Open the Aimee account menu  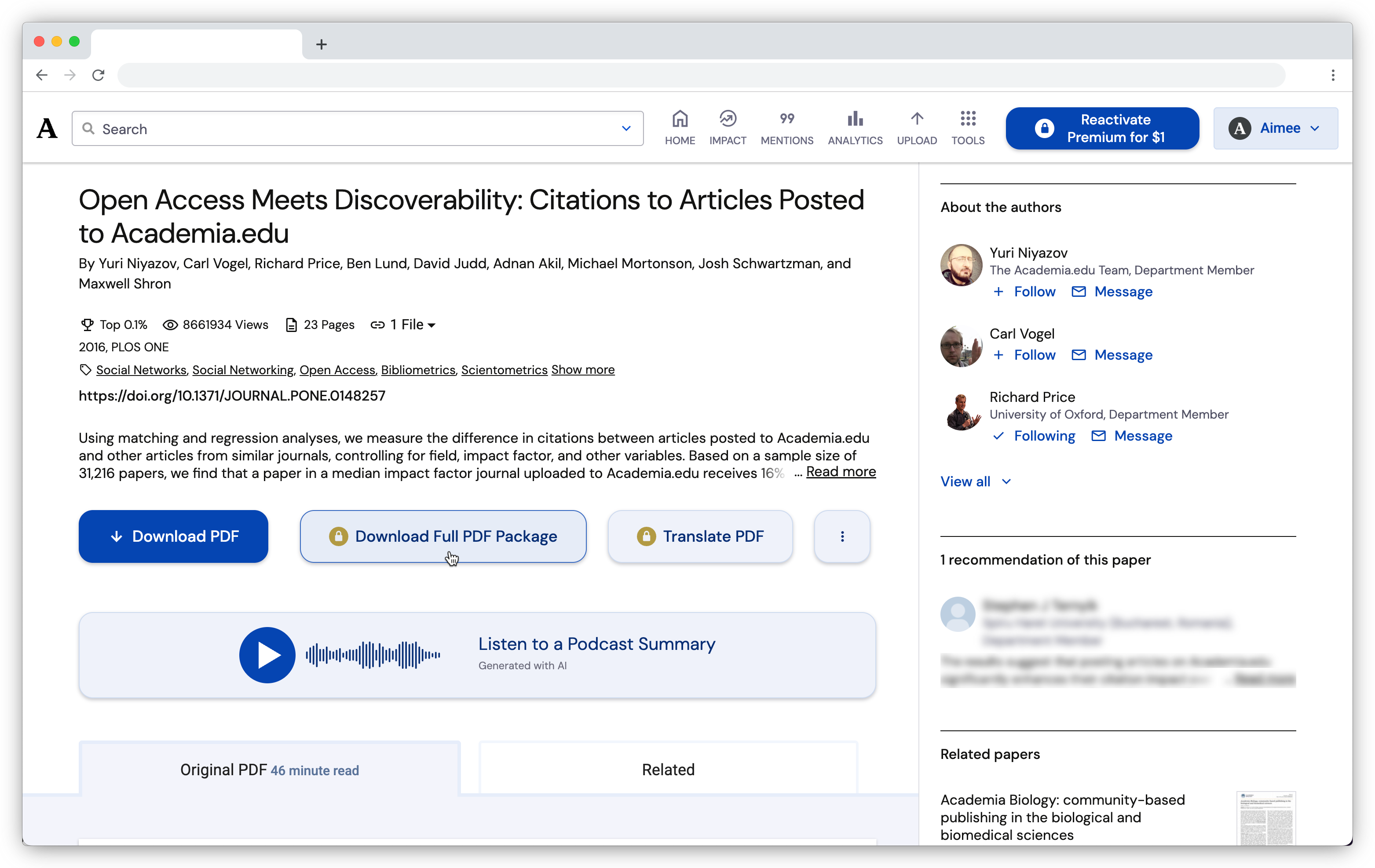point(1275,128)
